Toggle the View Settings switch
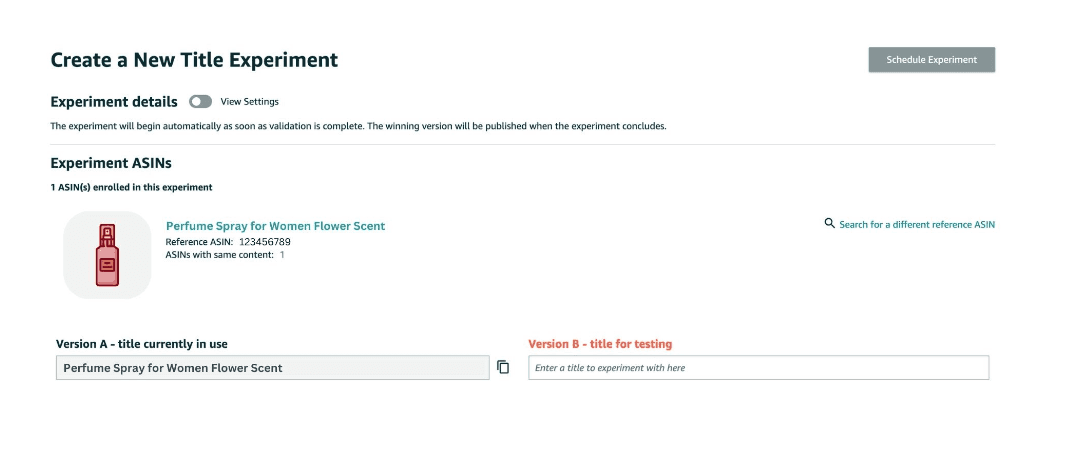This screenshot has height=454, width=1085. pyautogui.click(x=200, y=102)
